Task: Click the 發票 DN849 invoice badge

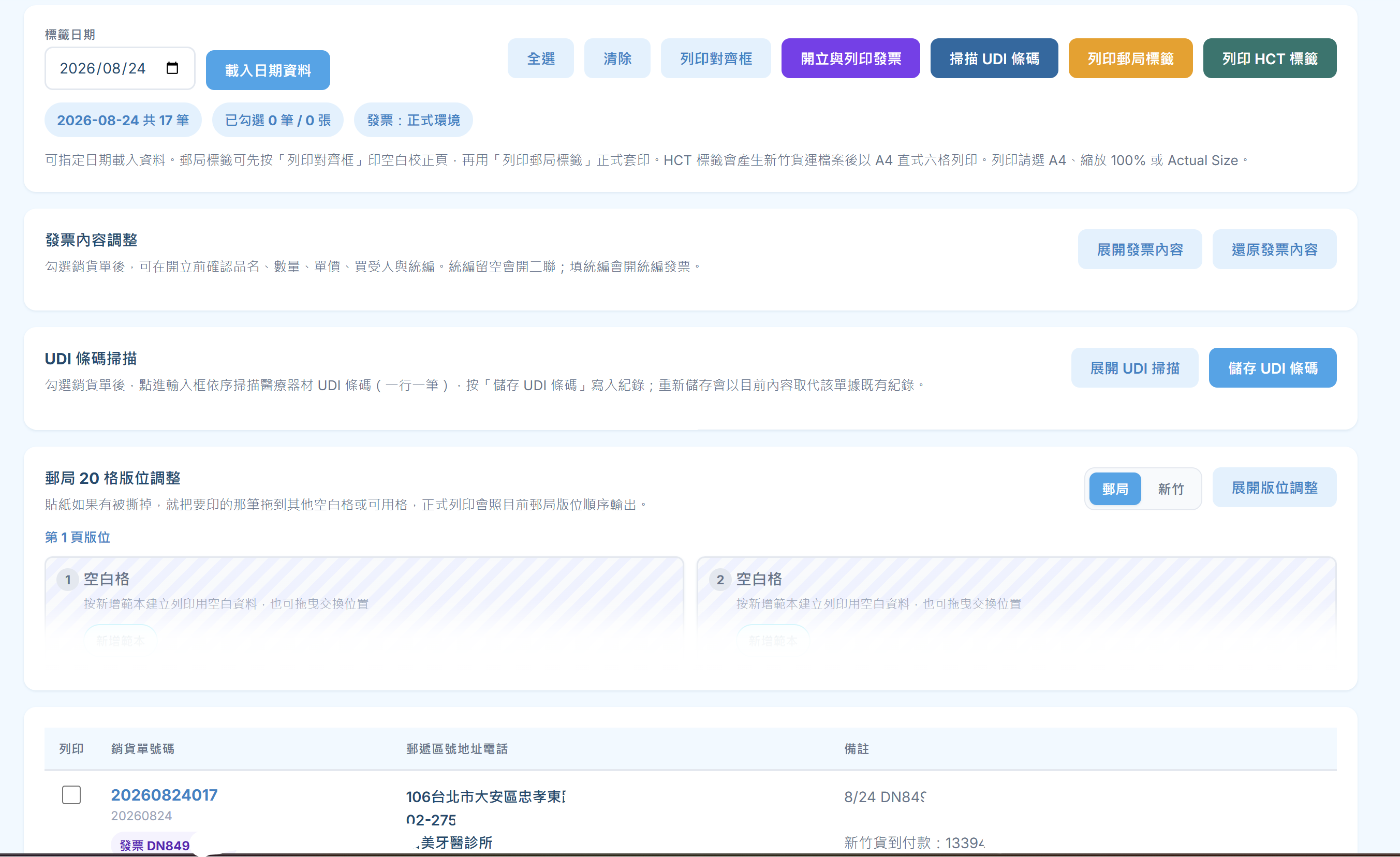Action: point(155,845)
